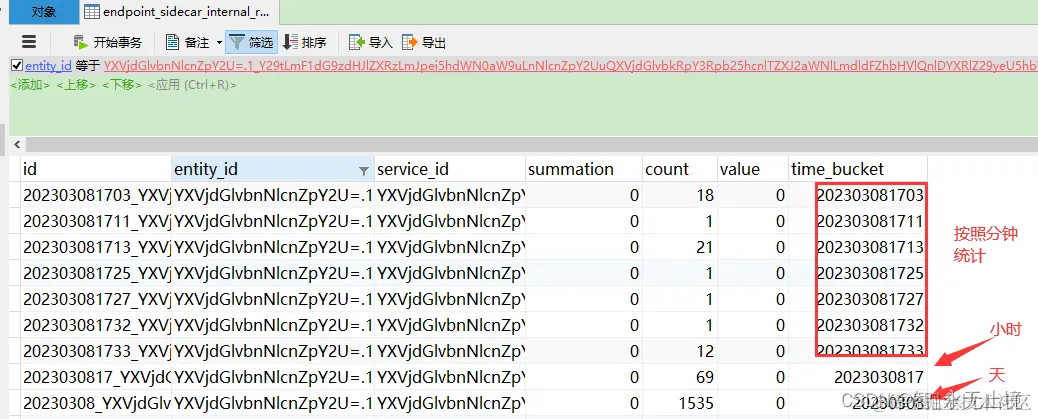1038x419 pixels.
Task: Click the time_bucket column header
Action: [859, 169]
